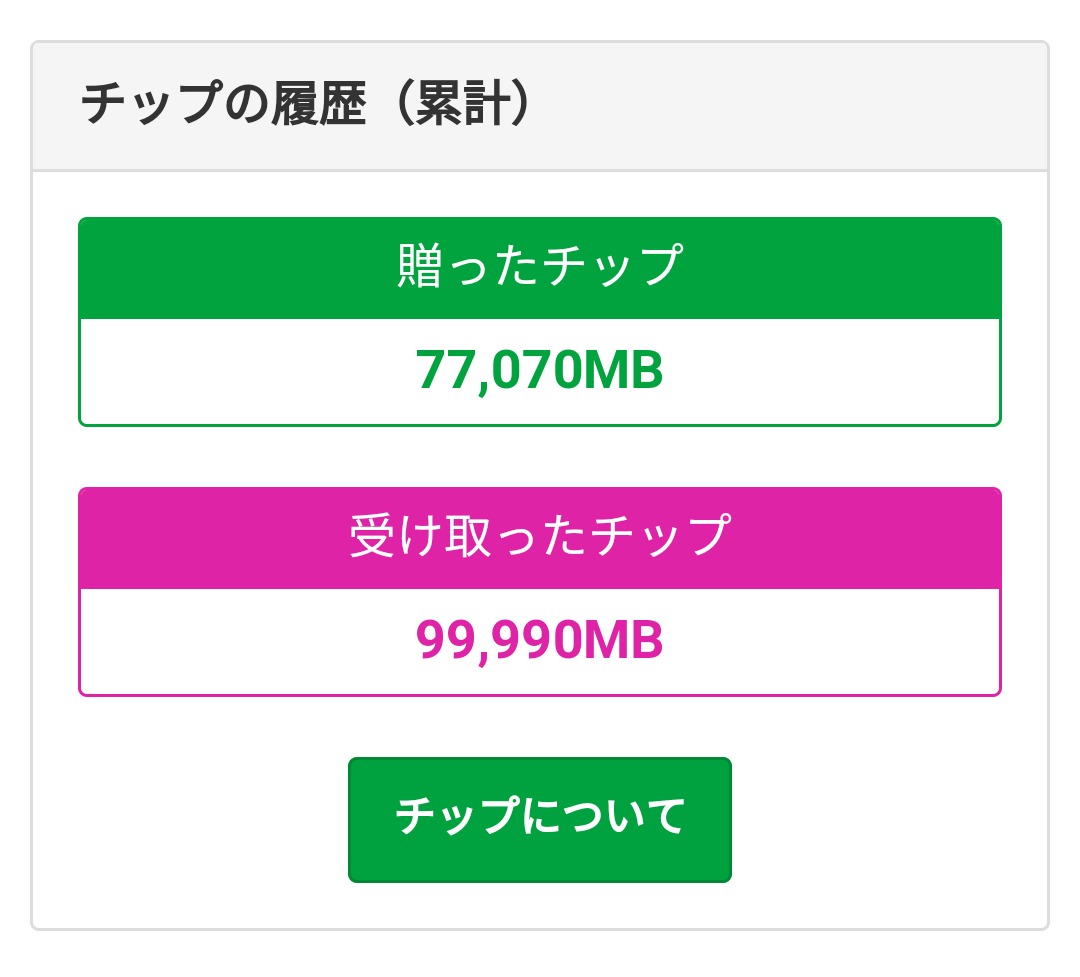
Task: Click the blank gap between the two chip cards
Action: click(x=540, y=457)
